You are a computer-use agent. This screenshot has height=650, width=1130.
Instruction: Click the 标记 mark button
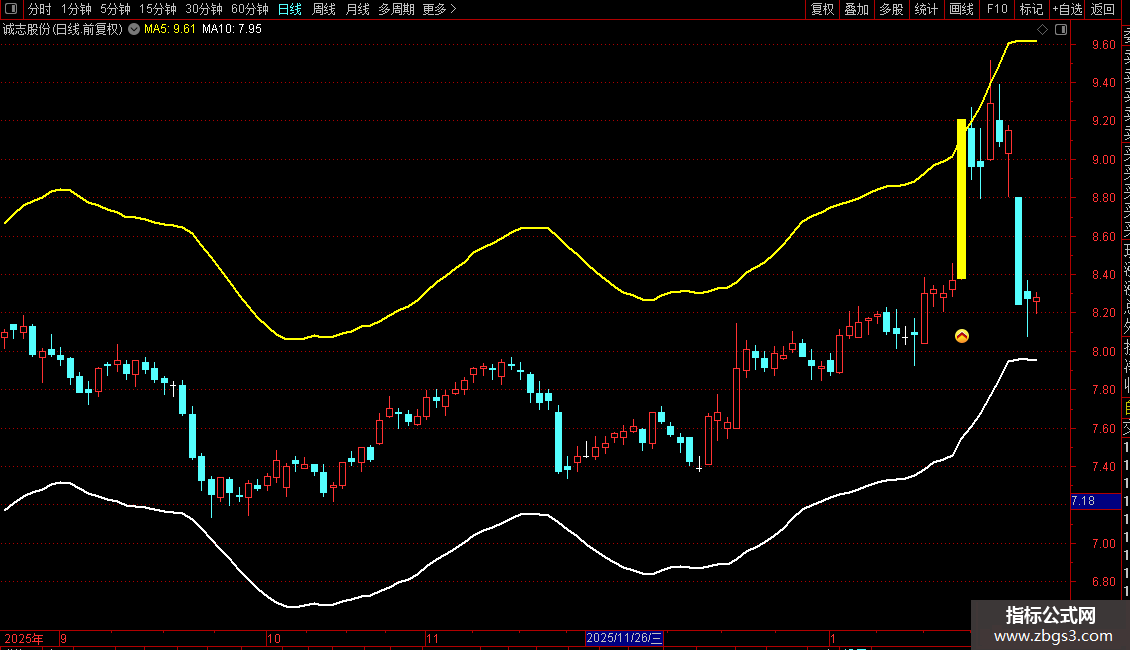[x=1031, y=9]
